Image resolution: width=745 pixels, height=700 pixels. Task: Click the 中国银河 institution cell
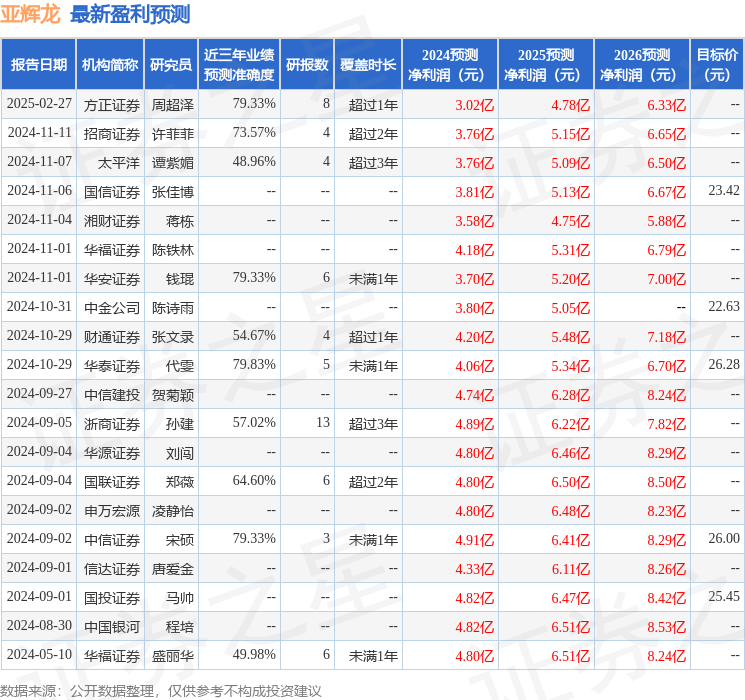112,626
